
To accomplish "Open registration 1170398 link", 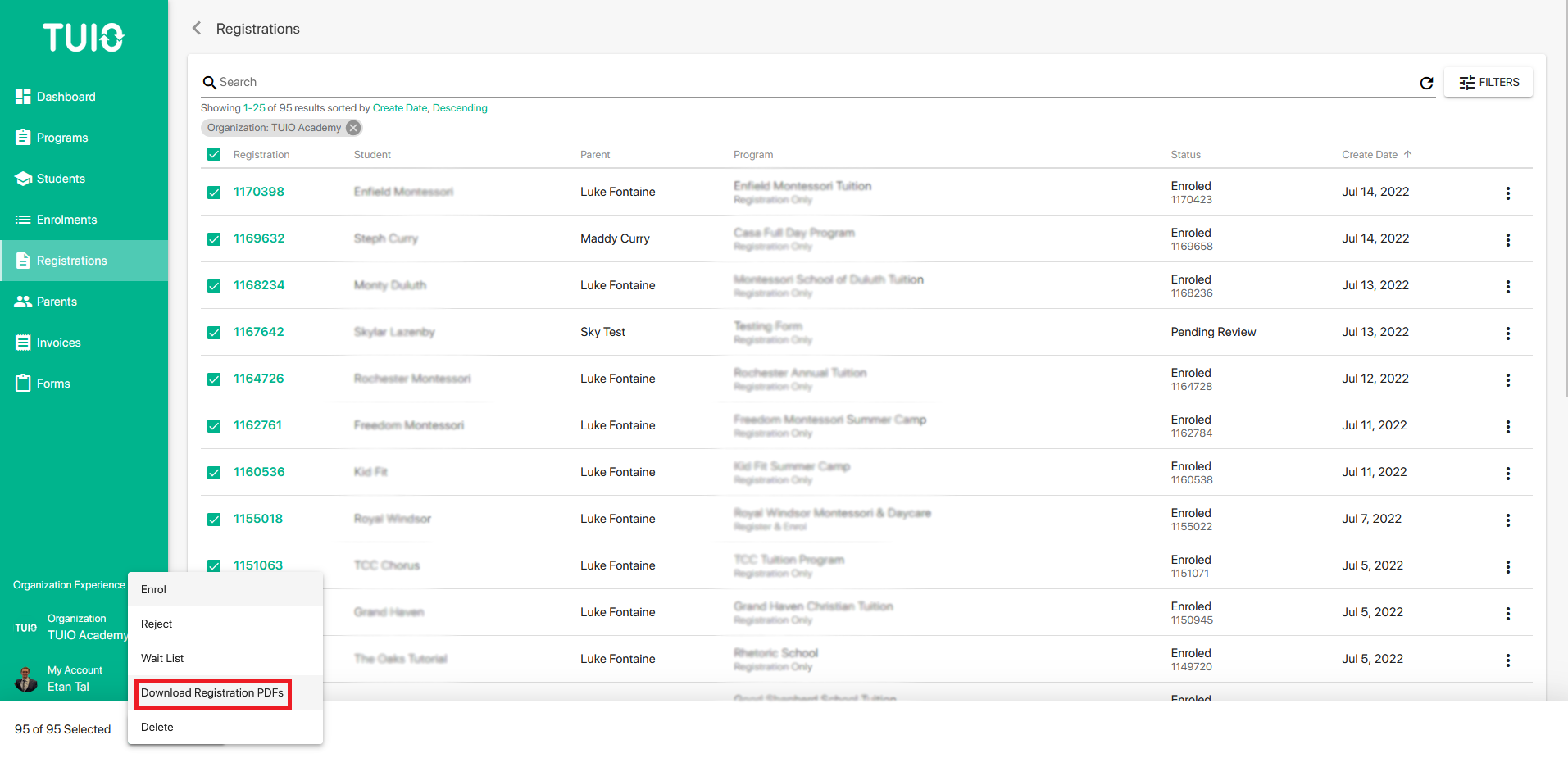I will (x=259, y=192).
